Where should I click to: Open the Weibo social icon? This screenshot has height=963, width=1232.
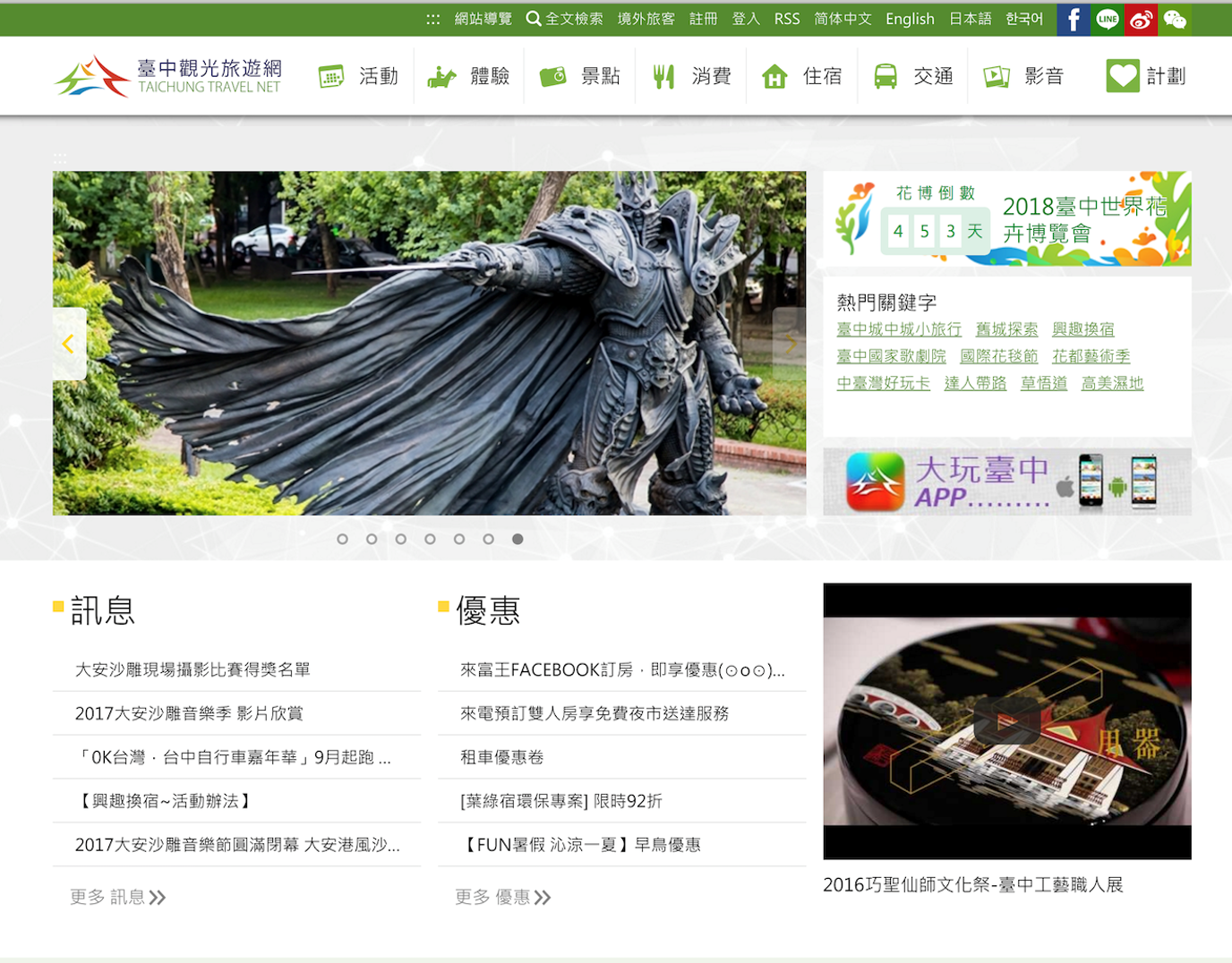1142,19
